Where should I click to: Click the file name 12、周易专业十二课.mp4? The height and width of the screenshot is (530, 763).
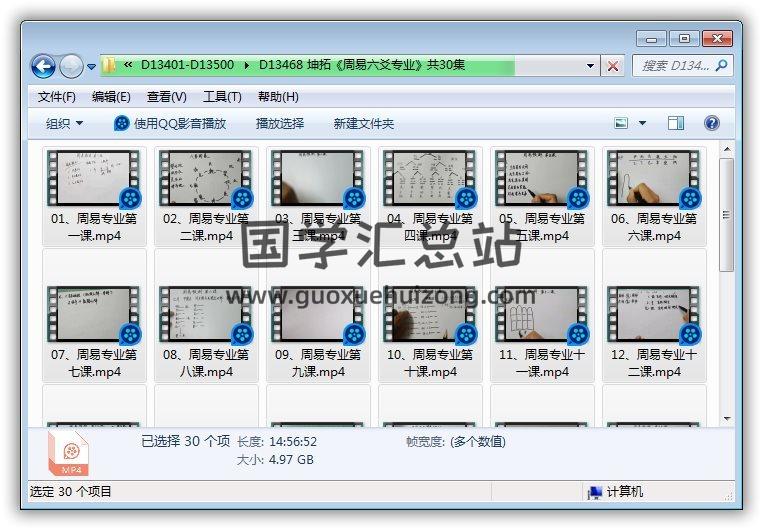click(x=654, y=363)
